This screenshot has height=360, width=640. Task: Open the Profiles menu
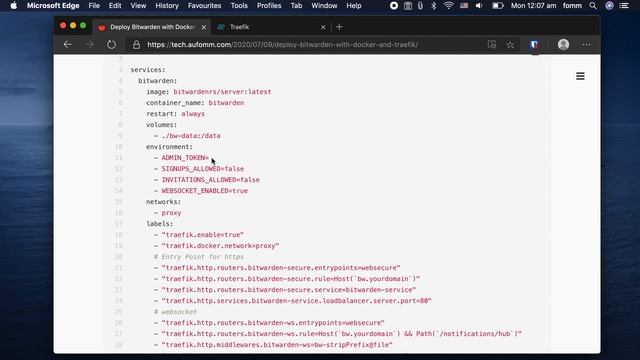click(269, 6)
